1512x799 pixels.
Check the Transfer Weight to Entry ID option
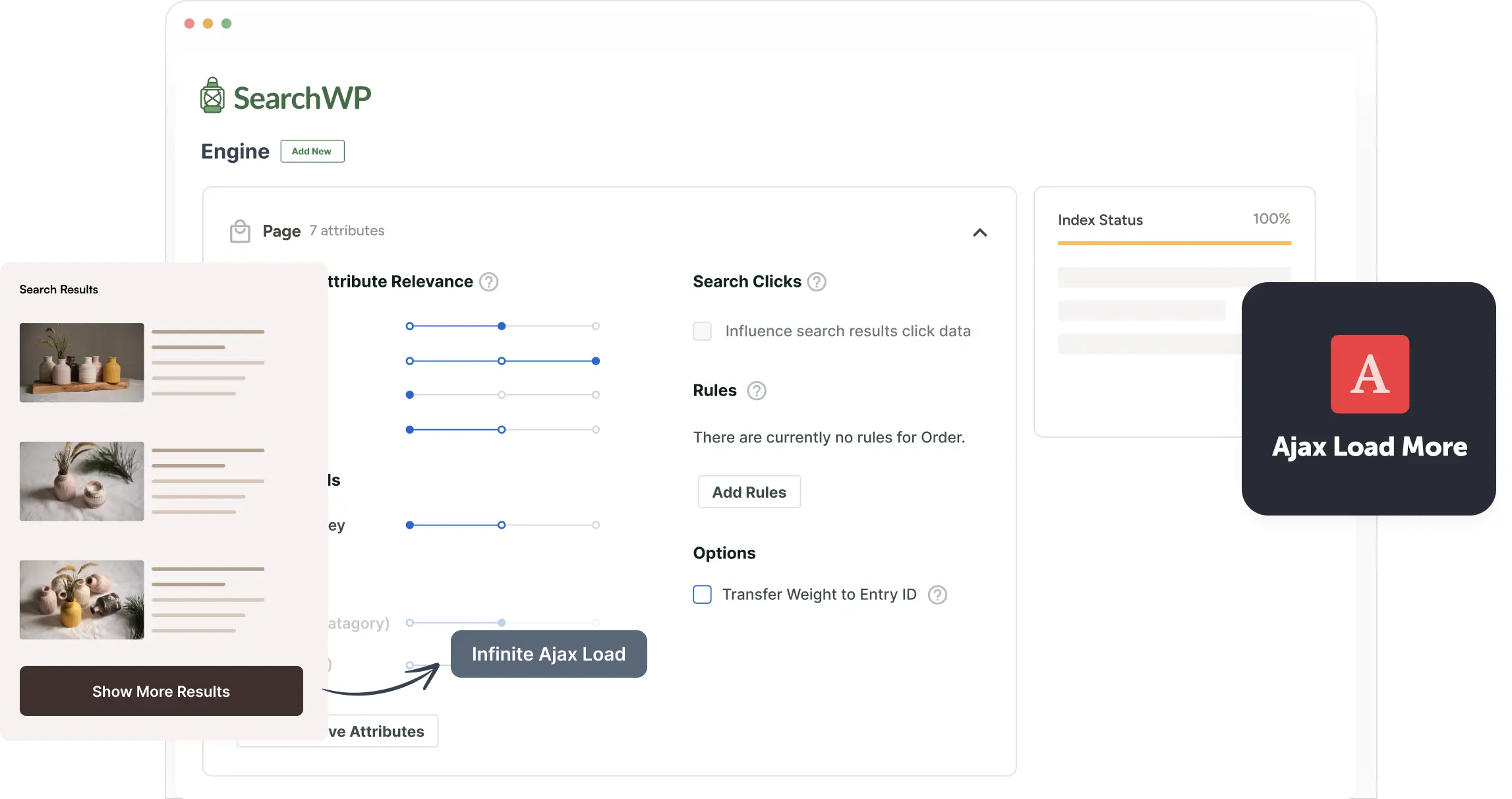(701, 594)
